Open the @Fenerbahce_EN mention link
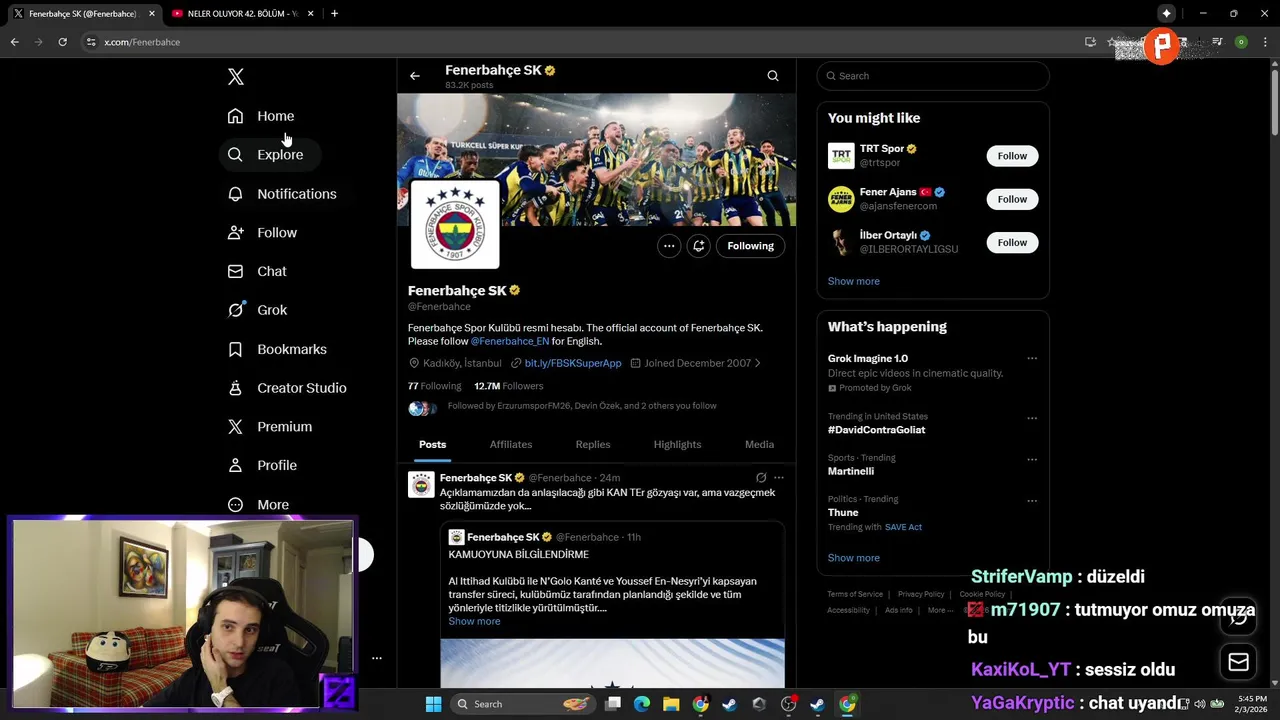1280x720 pixels. pos(510,341)
